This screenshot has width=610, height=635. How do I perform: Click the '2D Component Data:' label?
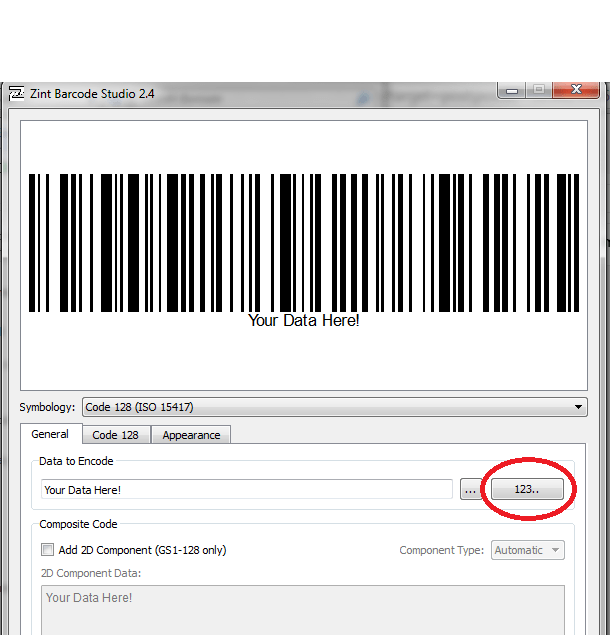(91, 573)
